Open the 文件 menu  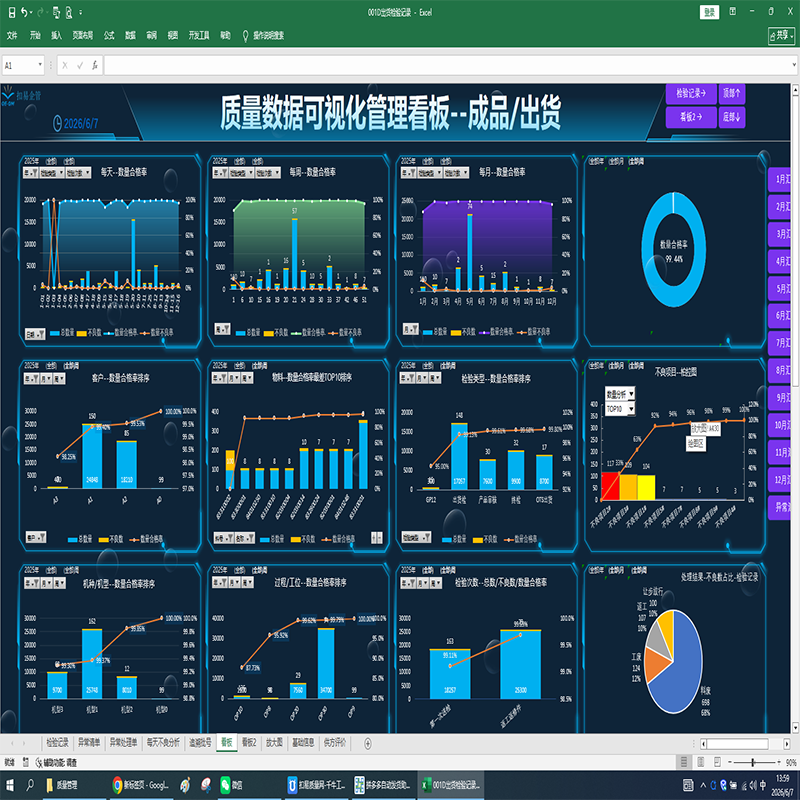point(12,35)
